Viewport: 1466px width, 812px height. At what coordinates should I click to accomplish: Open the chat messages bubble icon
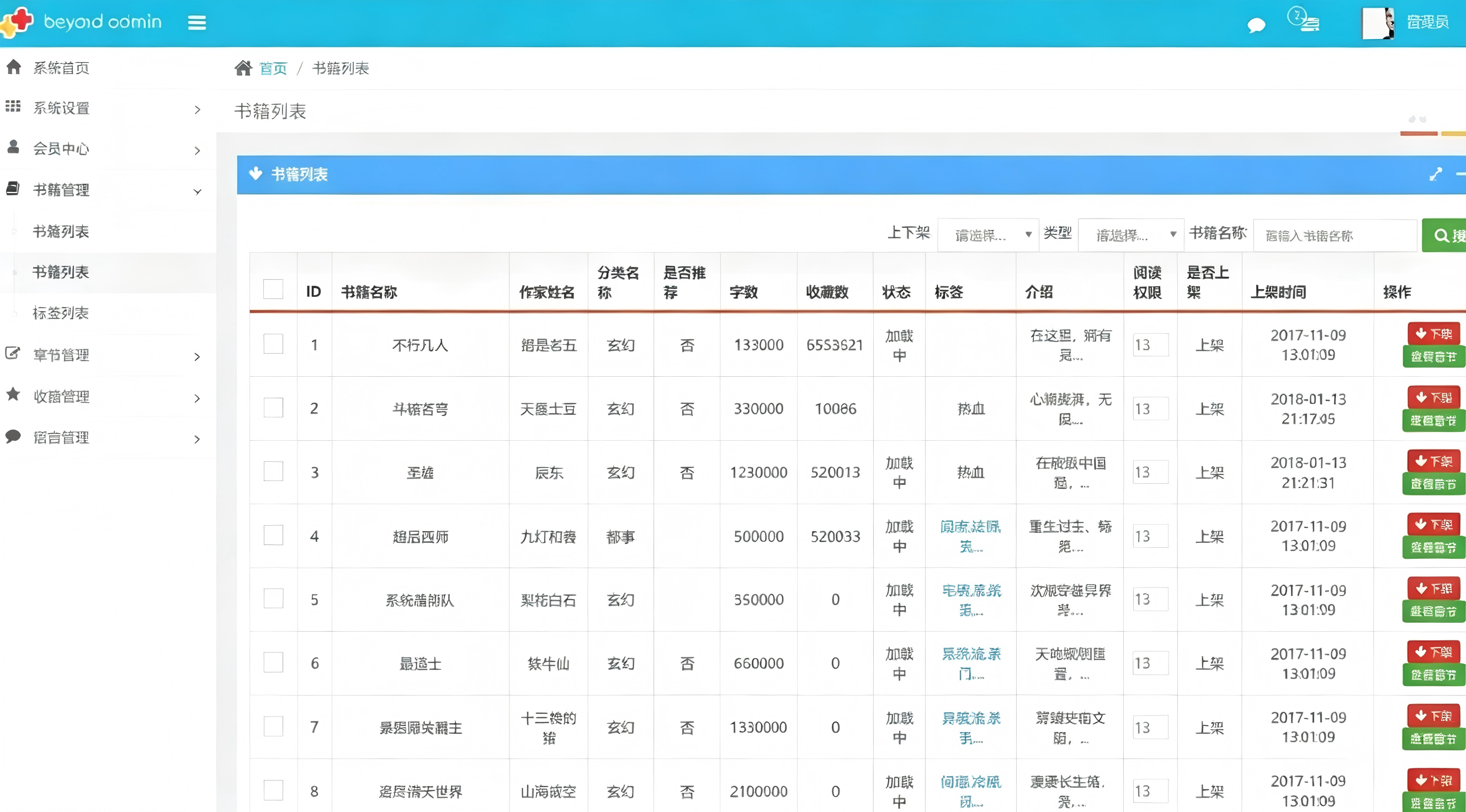pos(1256,25)
